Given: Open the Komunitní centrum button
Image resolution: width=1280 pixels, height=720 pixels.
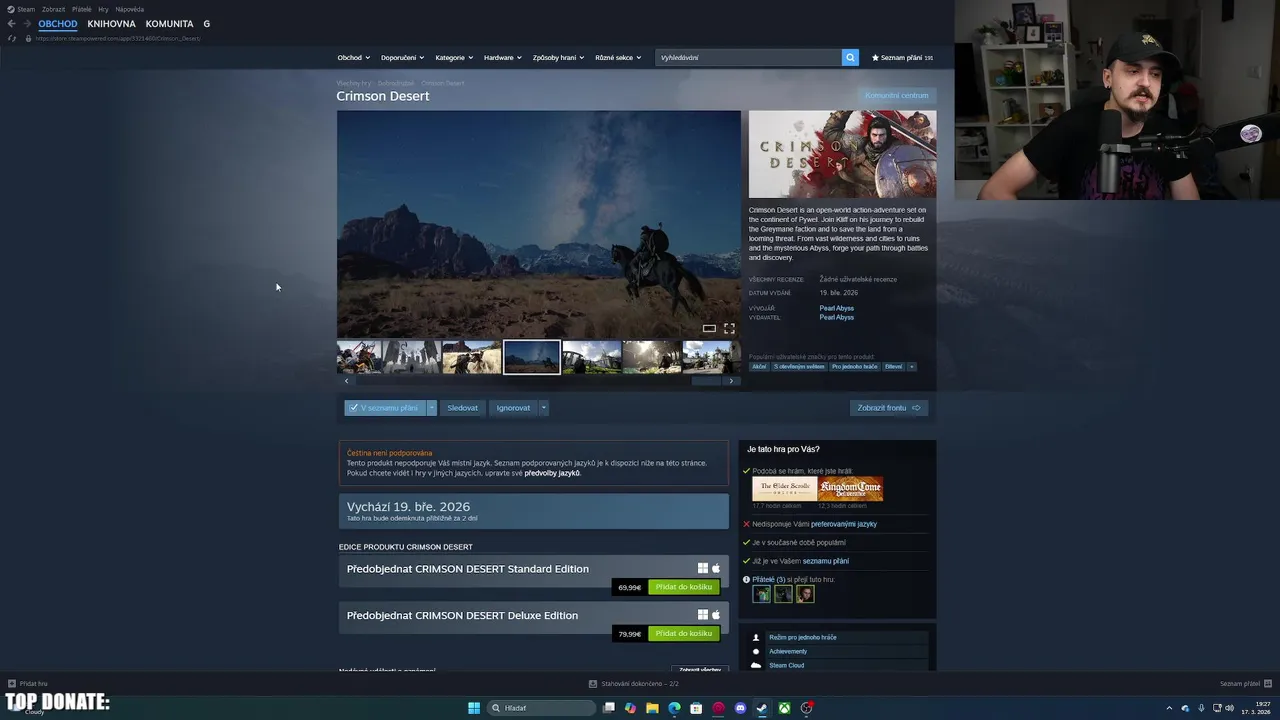Looking at the screenshot, I should click(x=897, y=96).
